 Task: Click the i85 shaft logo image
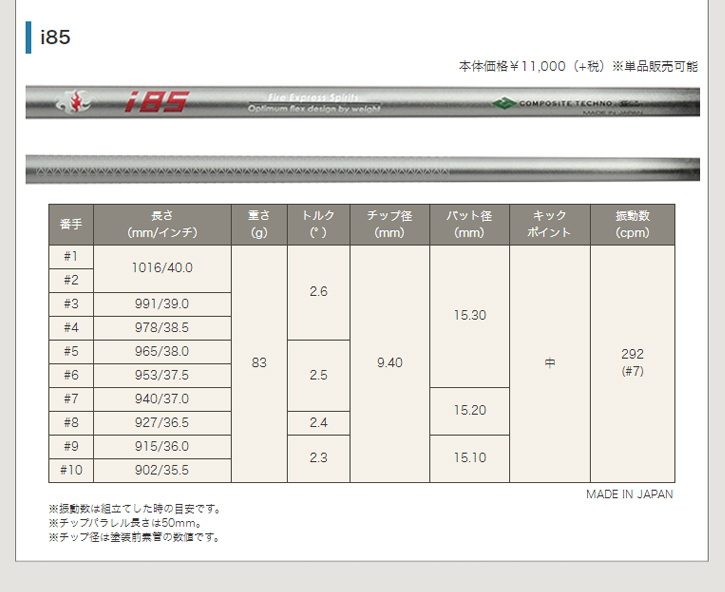pos(157,102)
